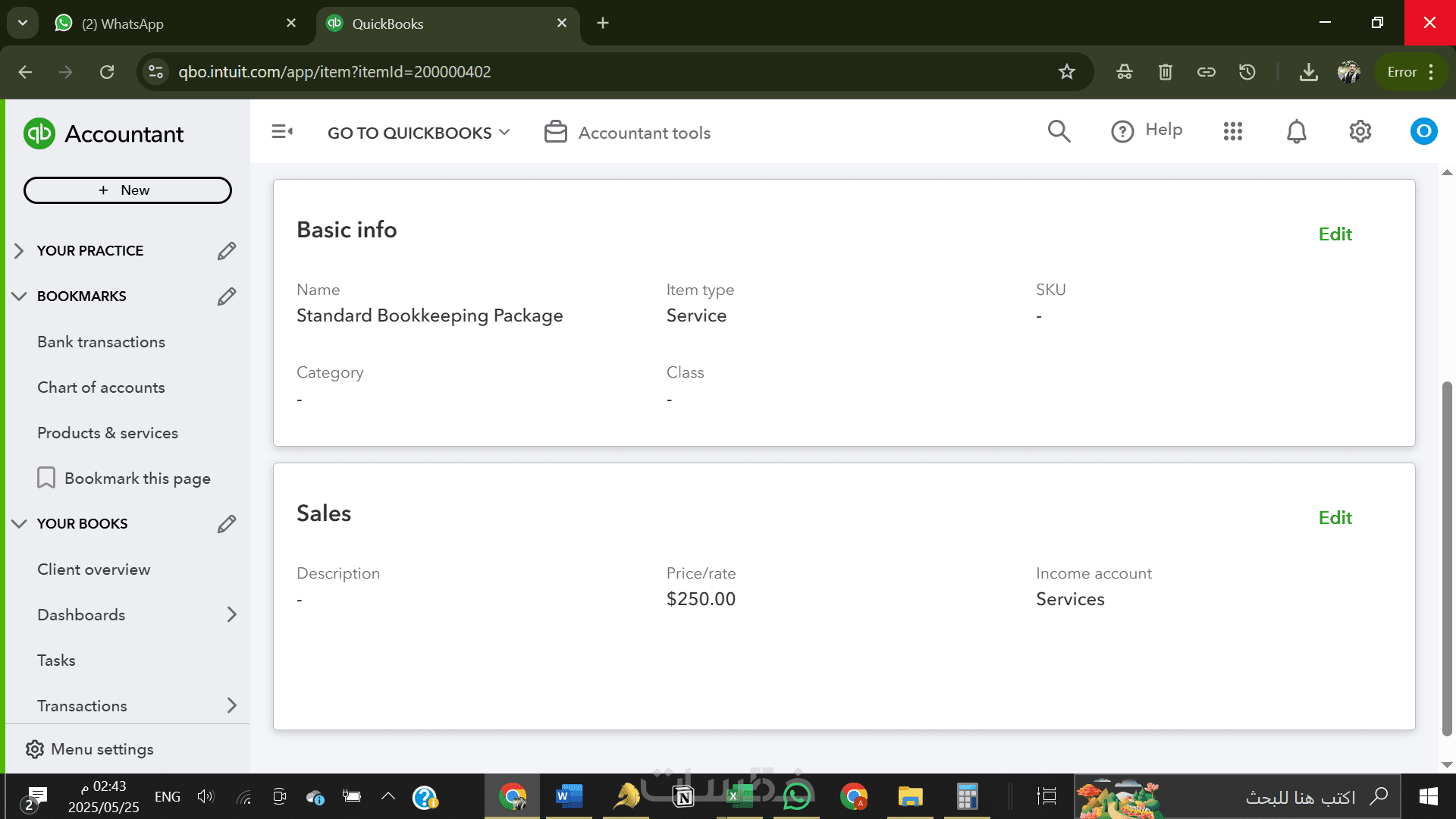1456x819 pixels.
Task: Click the search magnifier icon in header
Action: [x=1059, y=132]
